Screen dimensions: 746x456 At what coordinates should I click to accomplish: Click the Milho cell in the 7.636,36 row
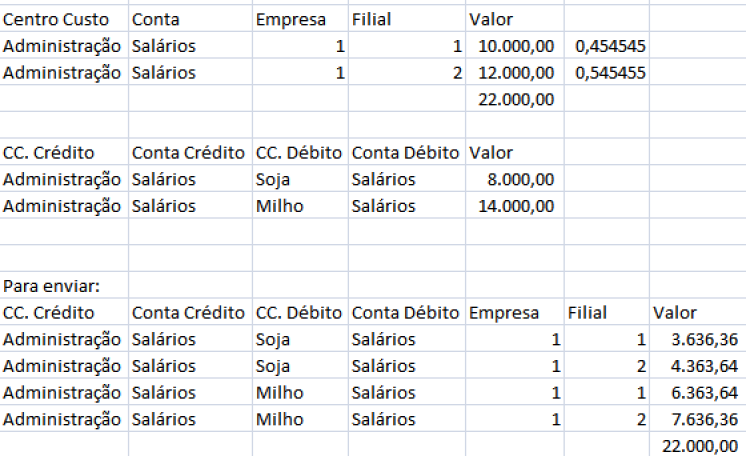tap(279, 419)
